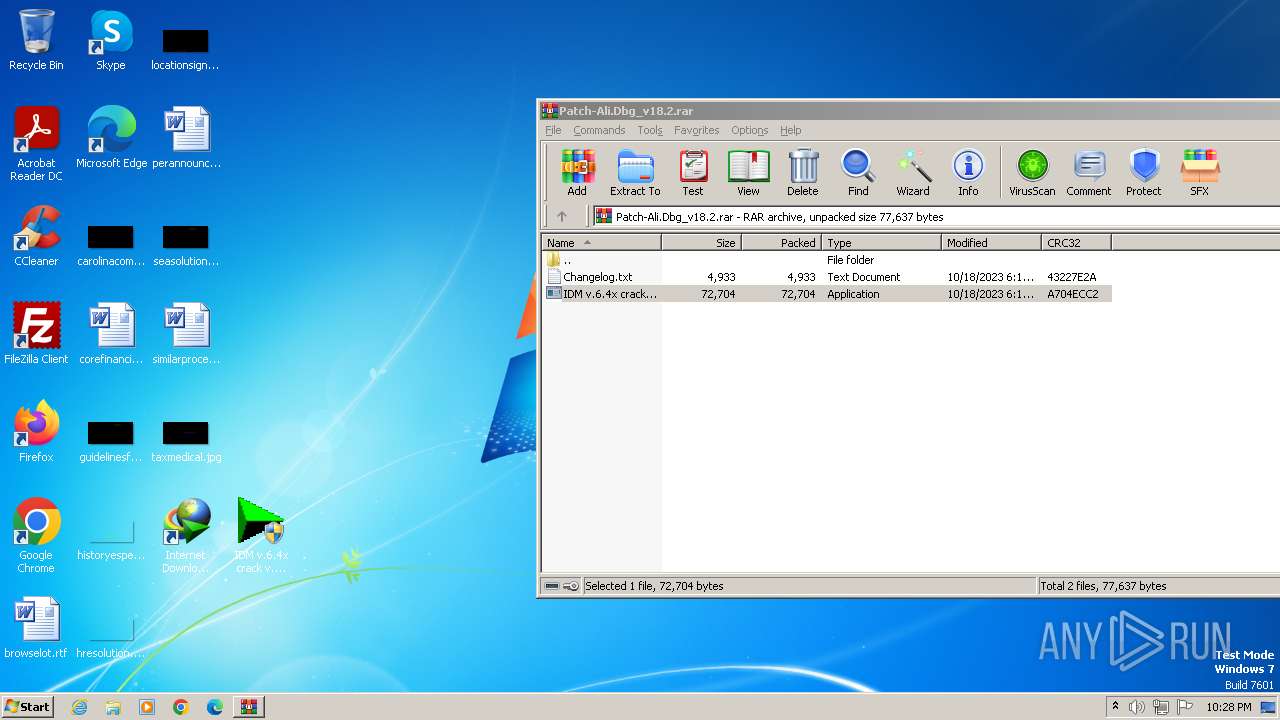
Task: Click the drive icons in WinRAR status bar
Action: tap(561, 586)
